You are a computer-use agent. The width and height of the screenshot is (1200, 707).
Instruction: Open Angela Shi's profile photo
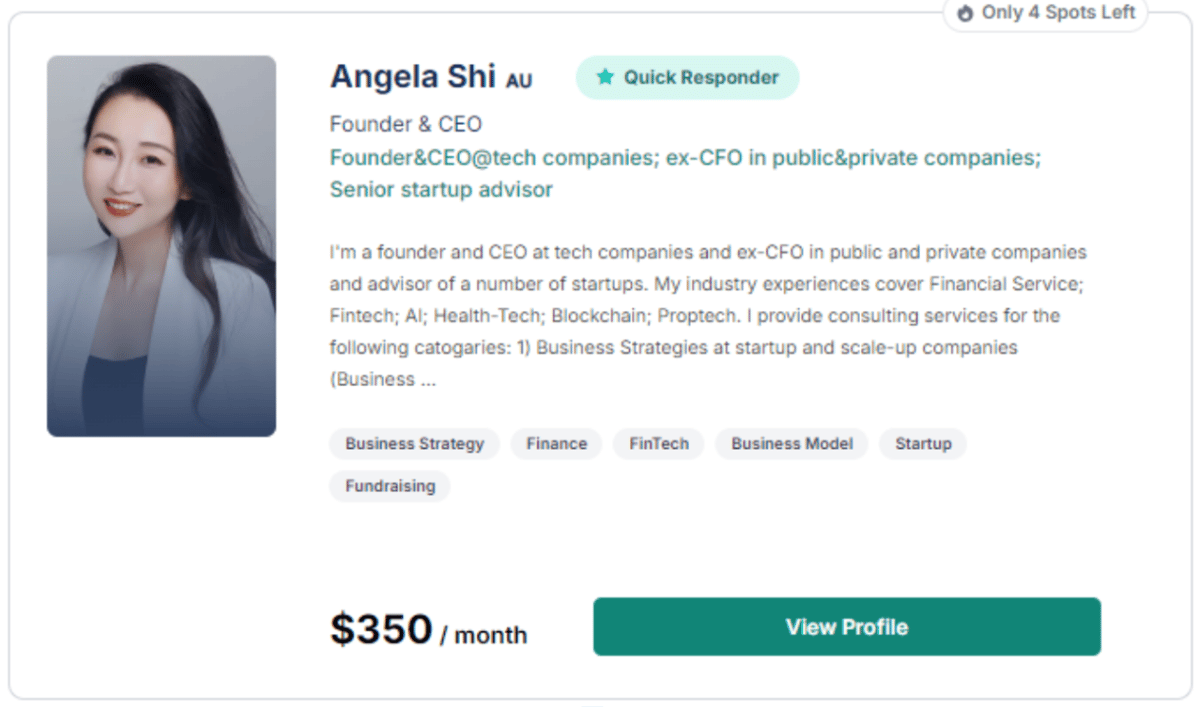(x=161, y=246)
